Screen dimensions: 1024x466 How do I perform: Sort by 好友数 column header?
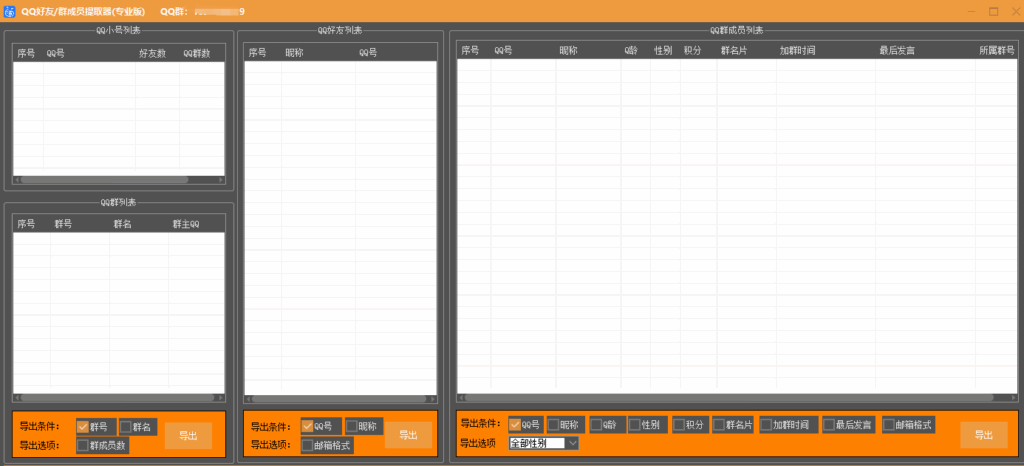tap(152, 54)
